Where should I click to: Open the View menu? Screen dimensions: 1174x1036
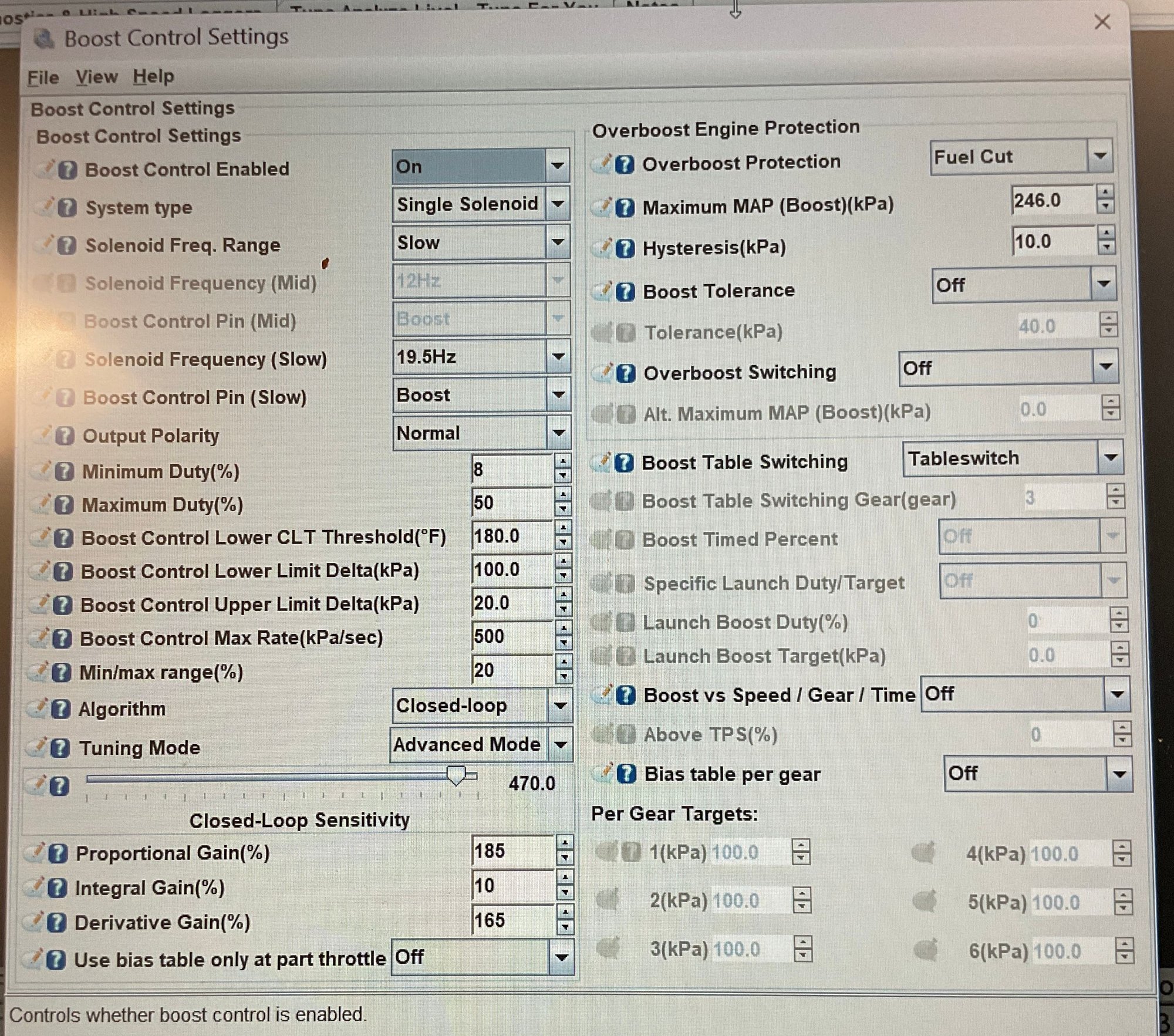[x=96, y=77]
